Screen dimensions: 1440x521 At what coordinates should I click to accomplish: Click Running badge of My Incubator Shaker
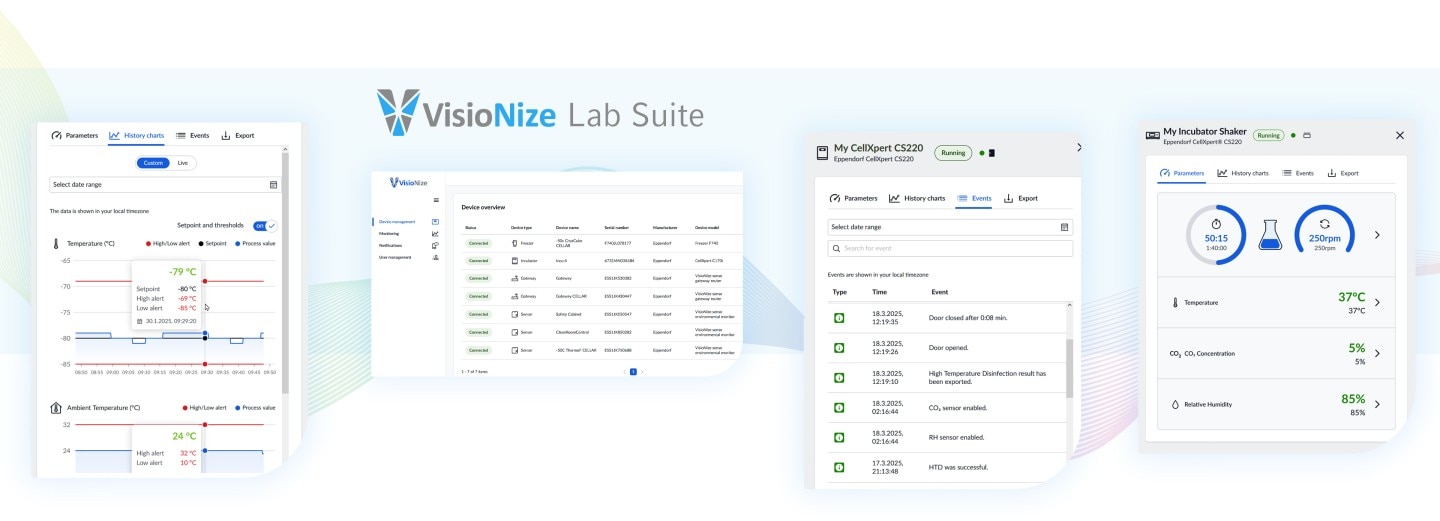[1268, 135]
